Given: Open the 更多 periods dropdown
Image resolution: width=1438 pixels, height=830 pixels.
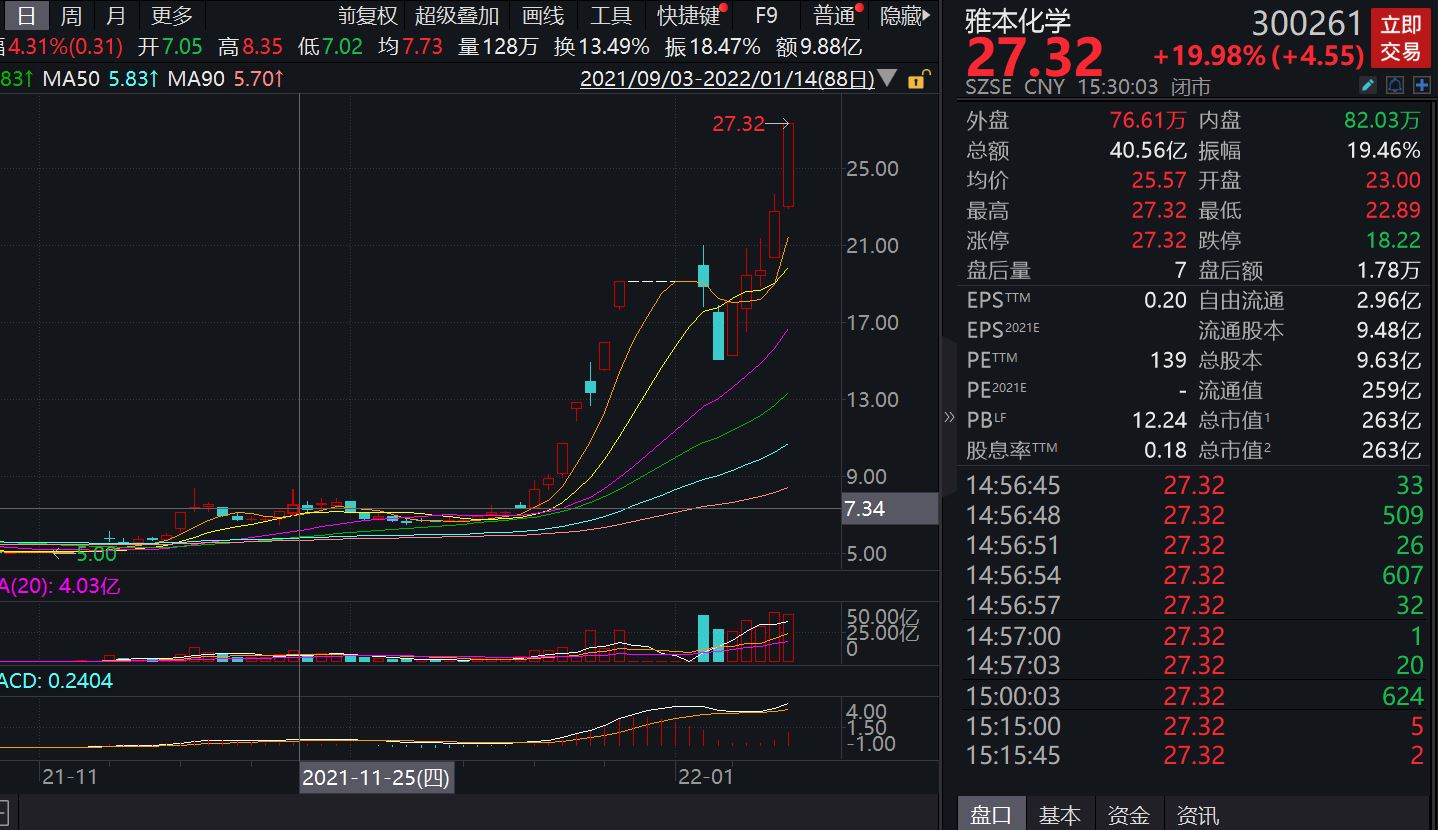Looking at the screenshot, I should click(171, 16).
